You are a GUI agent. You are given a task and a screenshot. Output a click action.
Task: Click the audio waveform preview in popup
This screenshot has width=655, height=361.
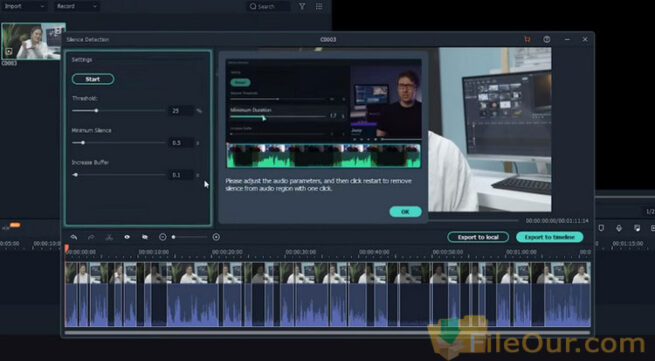[324, 156]
